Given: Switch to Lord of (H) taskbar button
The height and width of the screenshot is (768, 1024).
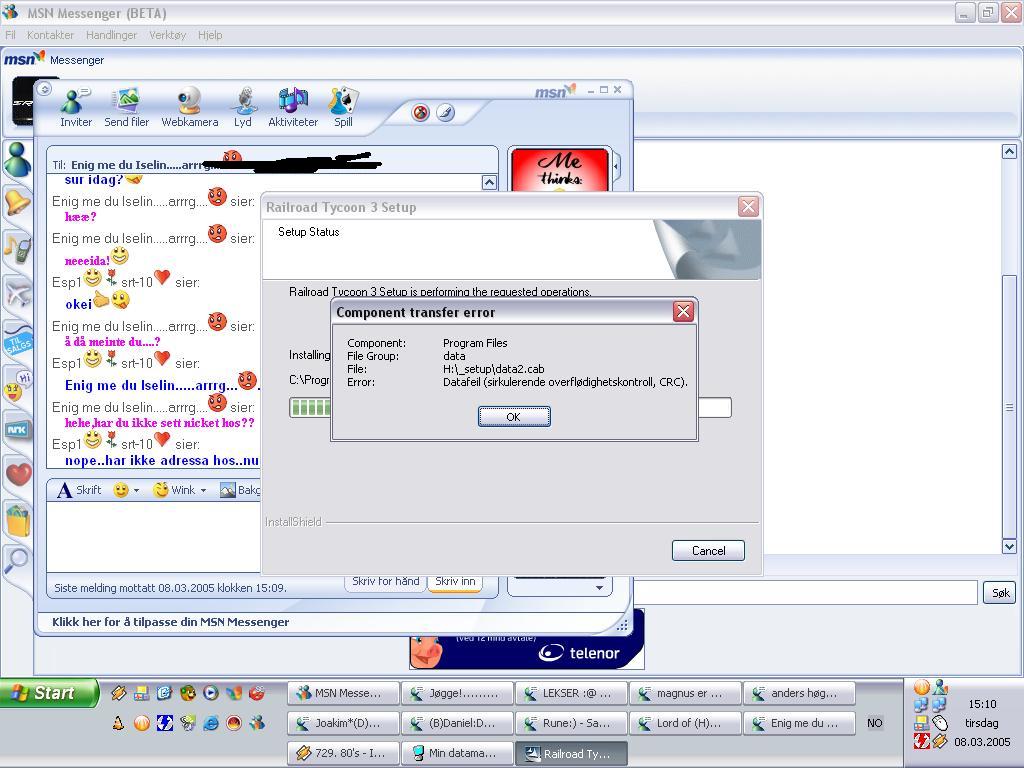Looking at the screenshot, I should click(685, 723).
